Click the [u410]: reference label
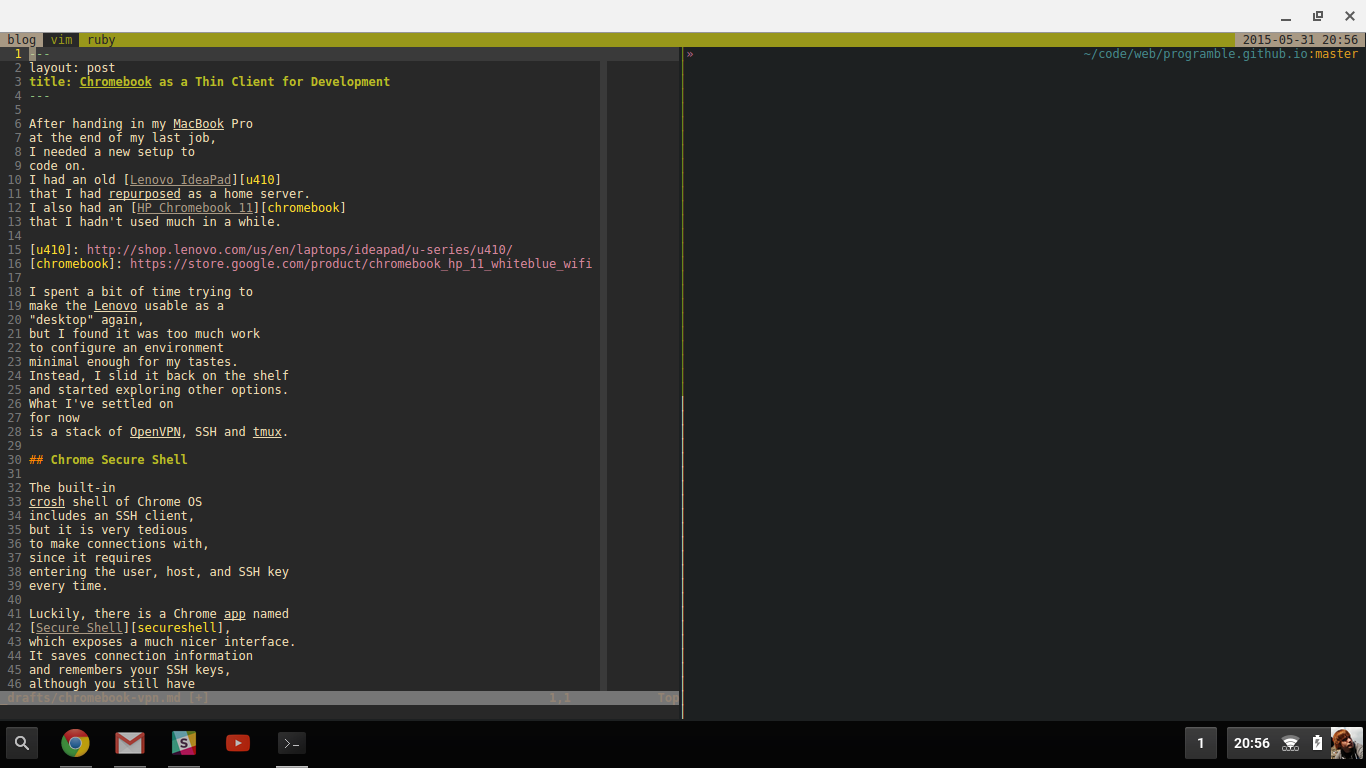 click(x=54, y=250)
